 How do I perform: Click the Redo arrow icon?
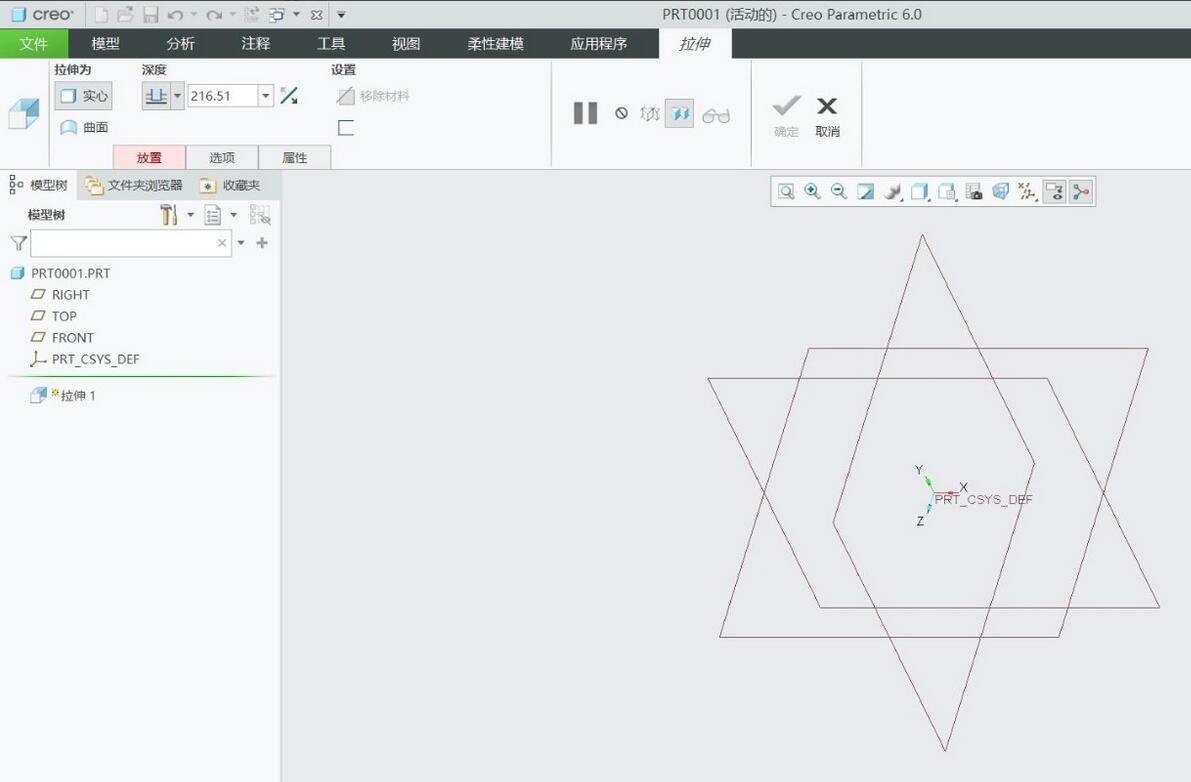(213, 14)
